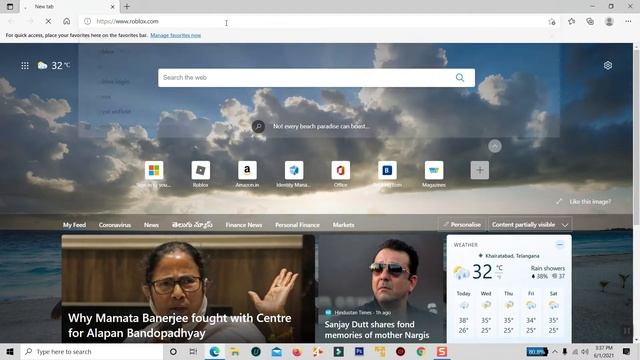The width and height of the screenshot is (640, 360).
Task: Open Cortana circle icon on taskbar
Action: click(173, 351)
